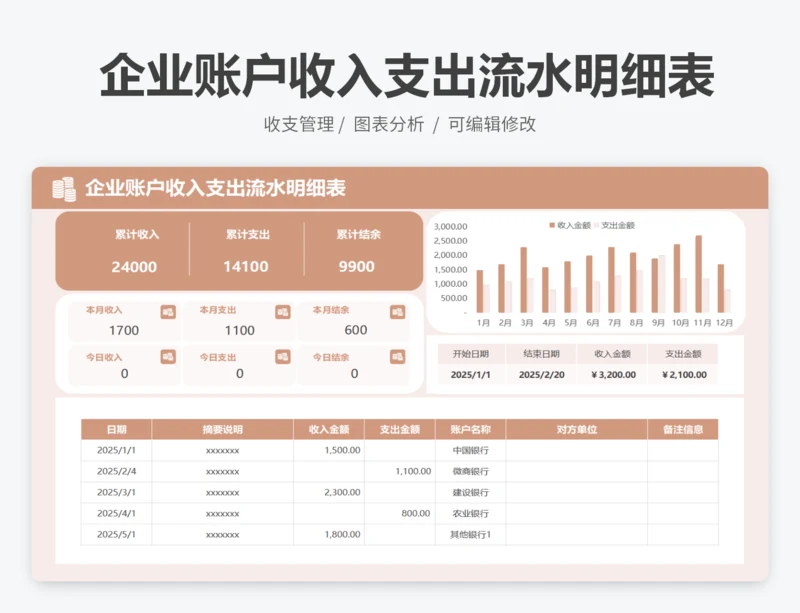Select the ¥2,100.00 expense total cell
Image resolution: width=800 pixels, height=613 pixels.
pyautogui.click(x=683, y=375)
